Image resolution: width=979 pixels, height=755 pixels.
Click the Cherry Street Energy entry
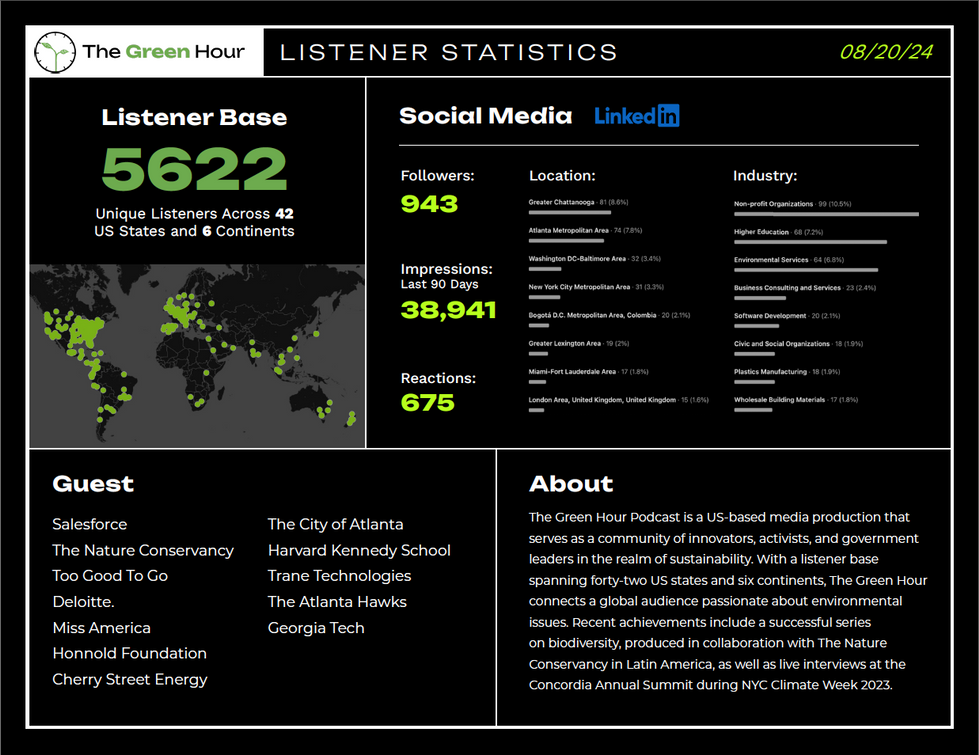(130, 679)
